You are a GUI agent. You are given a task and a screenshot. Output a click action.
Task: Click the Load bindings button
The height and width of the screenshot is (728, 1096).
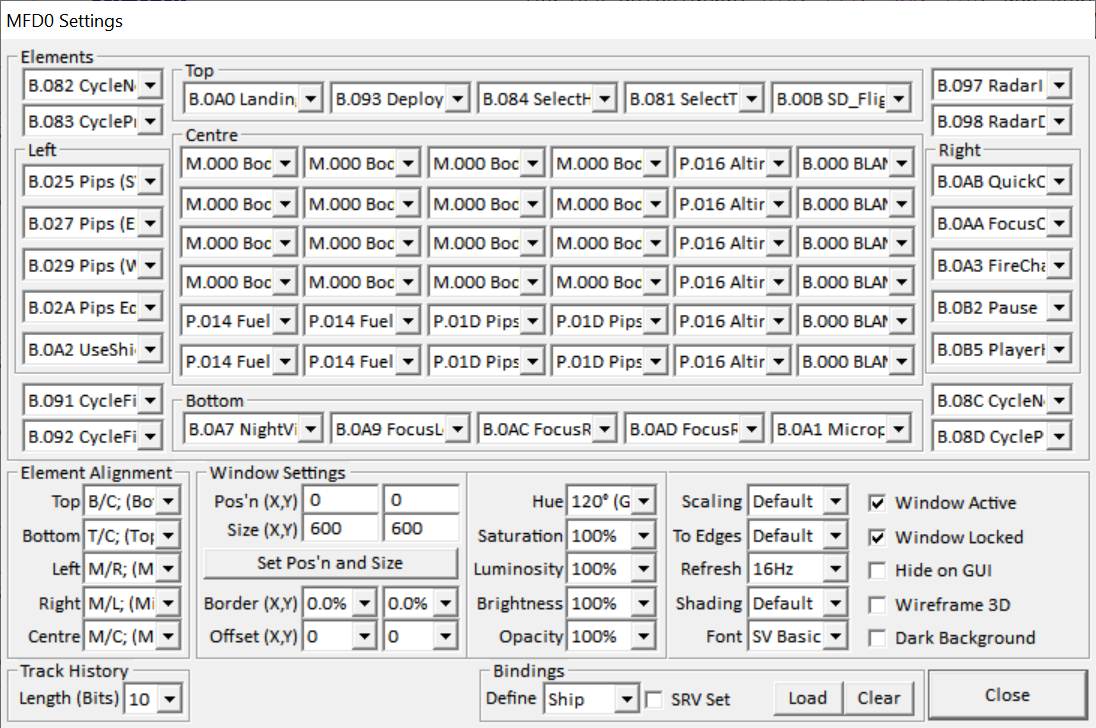(x=807, y=699)
